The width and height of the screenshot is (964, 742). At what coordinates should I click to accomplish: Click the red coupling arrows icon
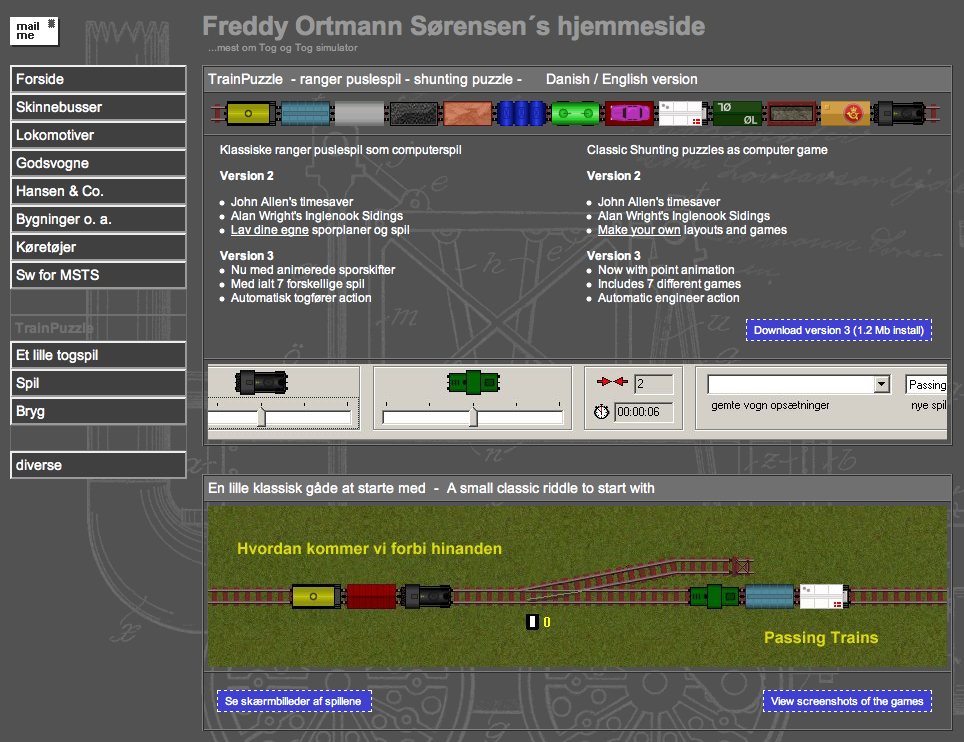pos(609,383)
